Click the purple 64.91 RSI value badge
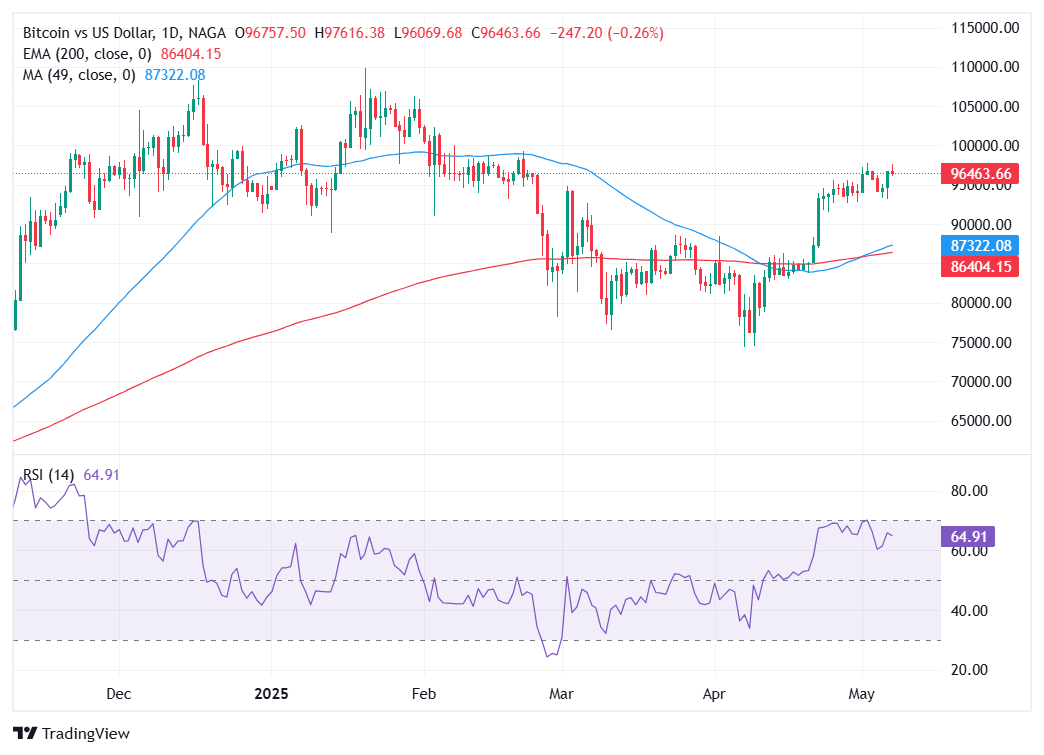The height and width of the screenshot is (755, 1044). pos(966,537)
